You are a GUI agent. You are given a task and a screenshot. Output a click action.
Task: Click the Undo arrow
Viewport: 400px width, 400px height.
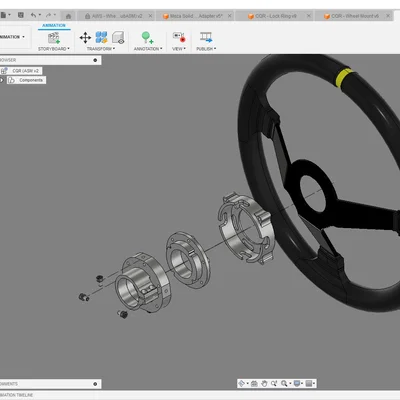(33, 15)
